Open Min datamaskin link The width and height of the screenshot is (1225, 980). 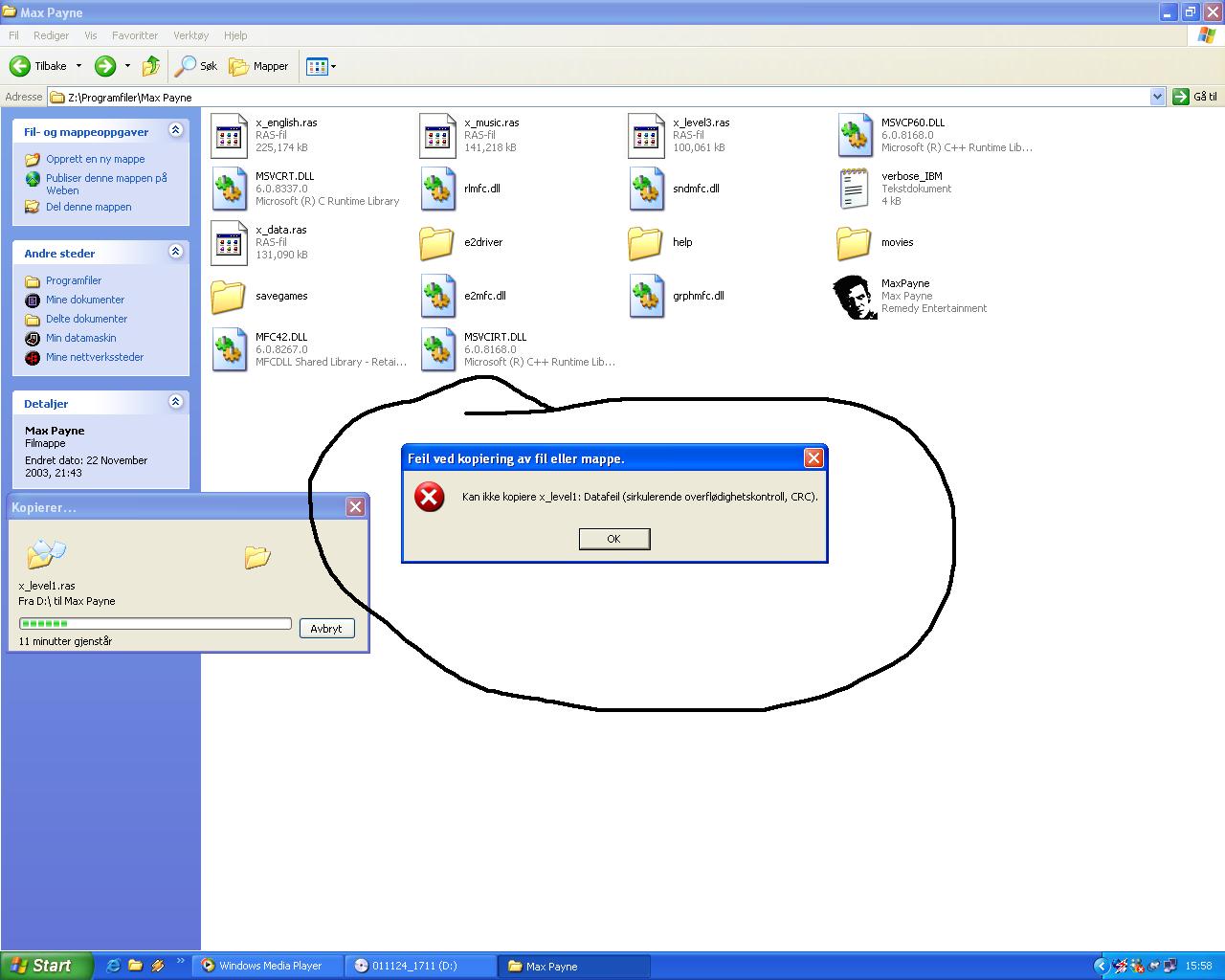[x=81, y=338]
